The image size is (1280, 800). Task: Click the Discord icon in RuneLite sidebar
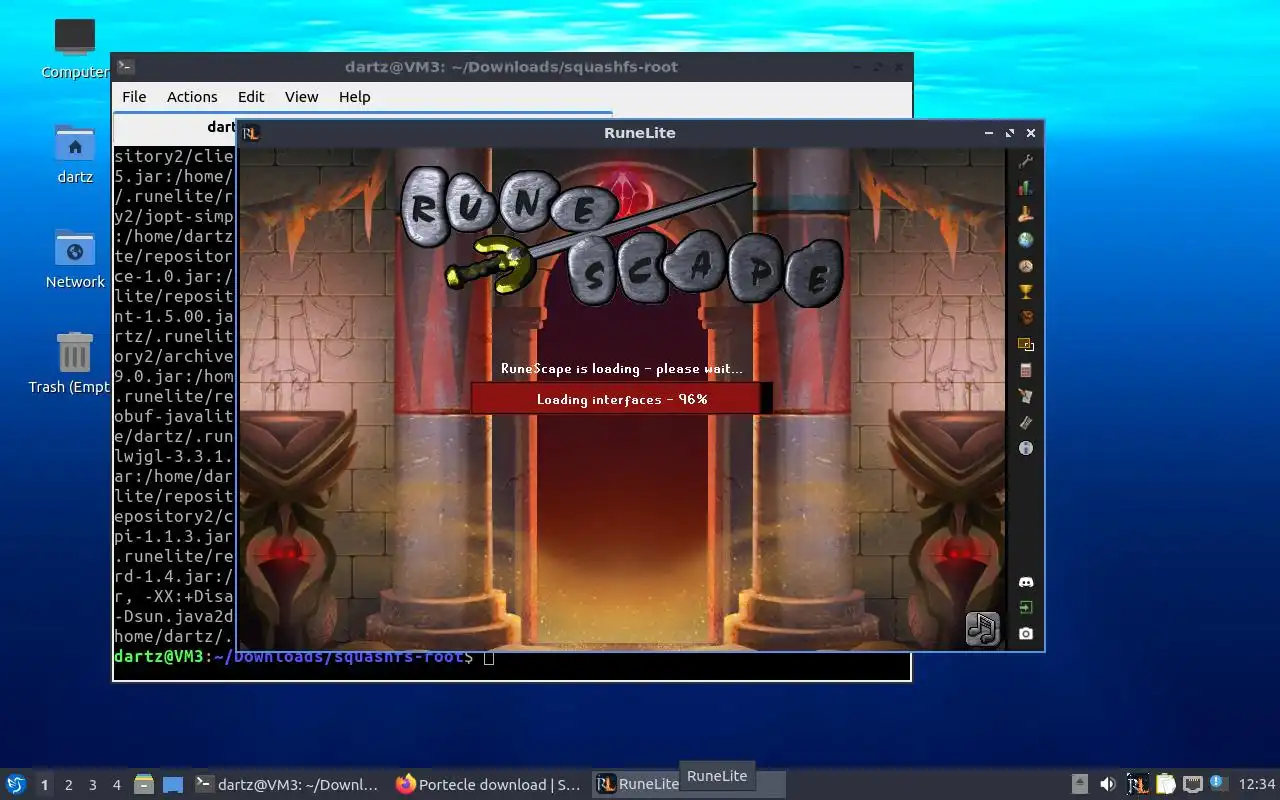(1025, 582)
